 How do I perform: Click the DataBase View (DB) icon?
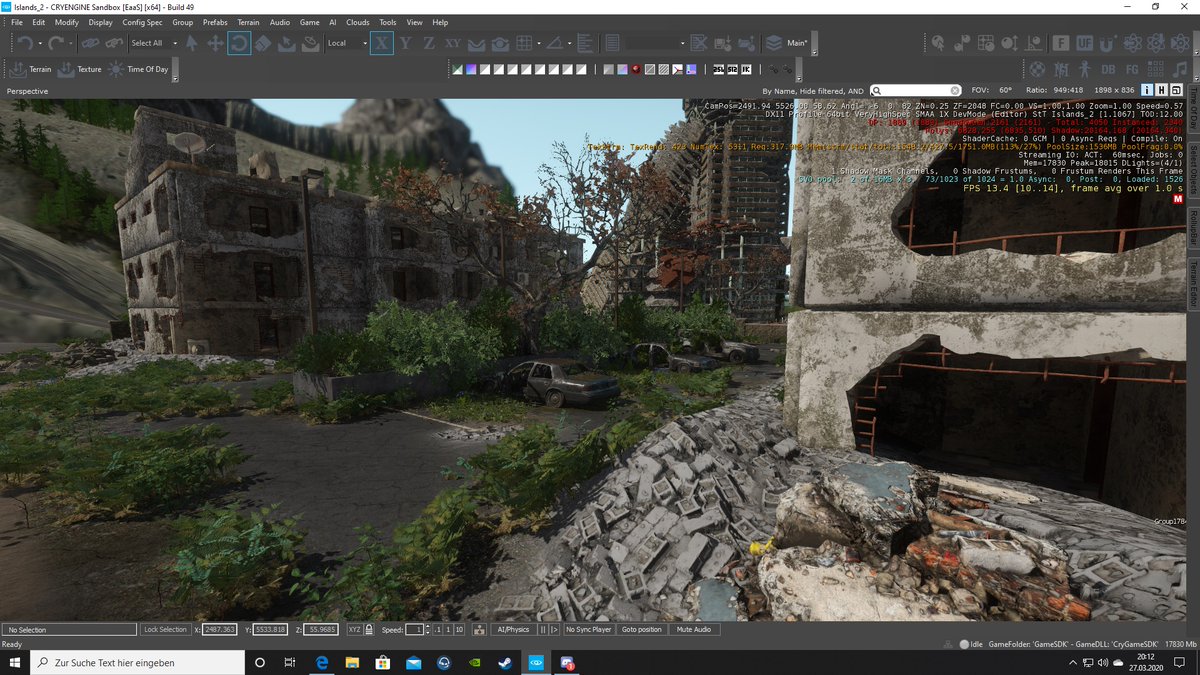click(1109, 69)
